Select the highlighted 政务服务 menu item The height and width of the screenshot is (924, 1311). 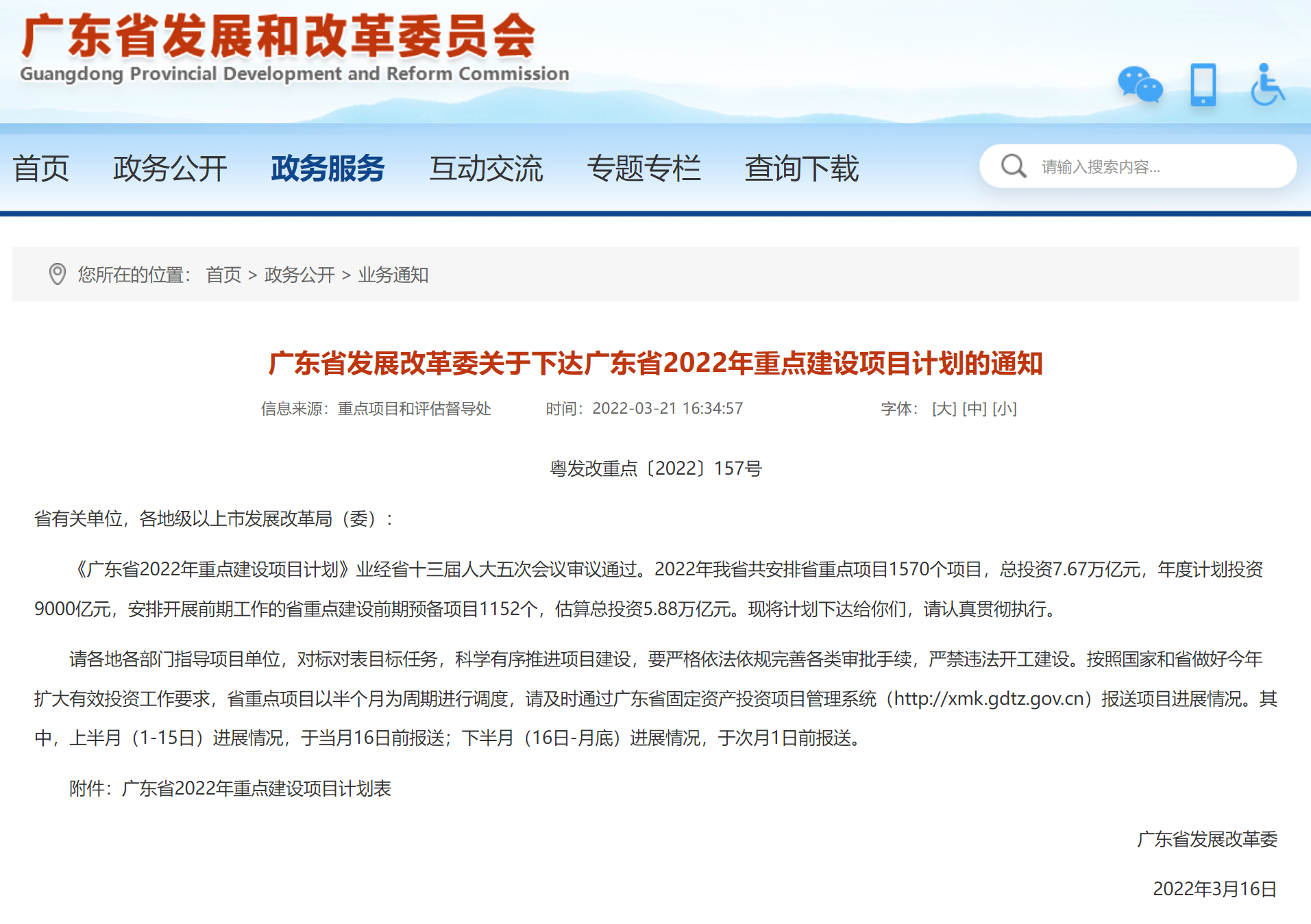click(328, 168)
